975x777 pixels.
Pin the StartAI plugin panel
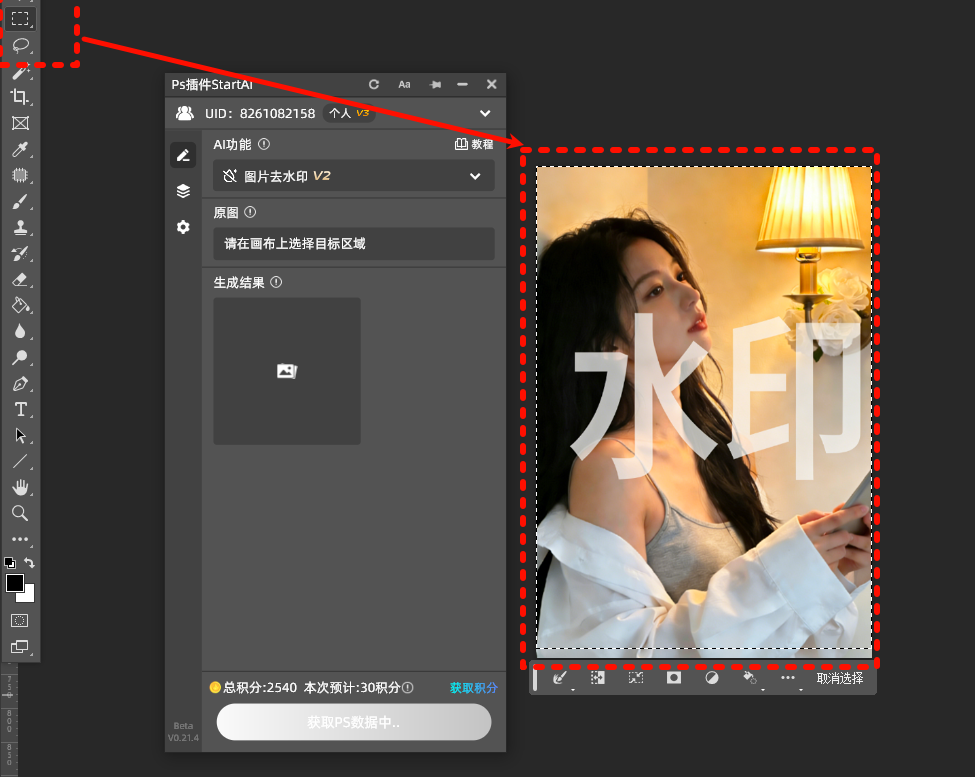pyautogui.click(x=435, y=85)
